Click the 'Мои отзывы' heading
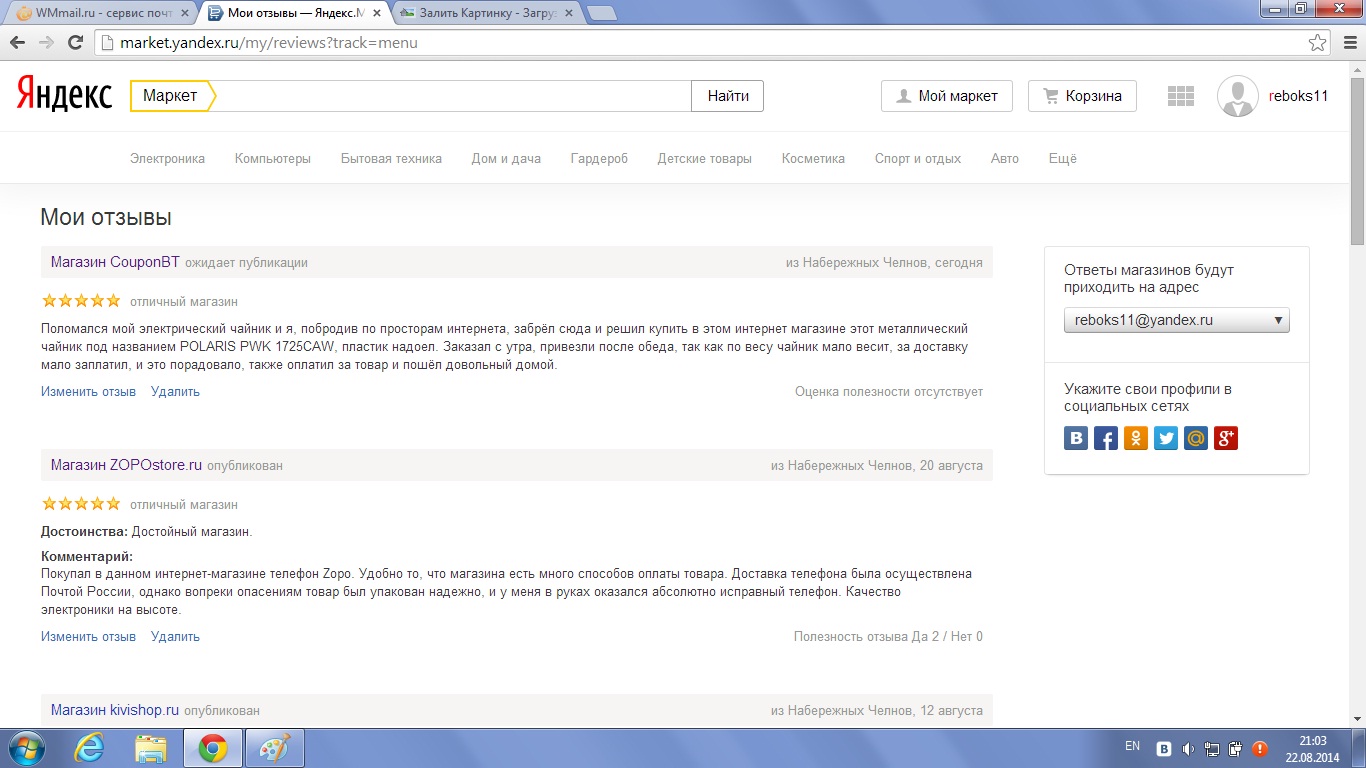The width and height of the screenshot is (1366, 768). tap(106, 217)
